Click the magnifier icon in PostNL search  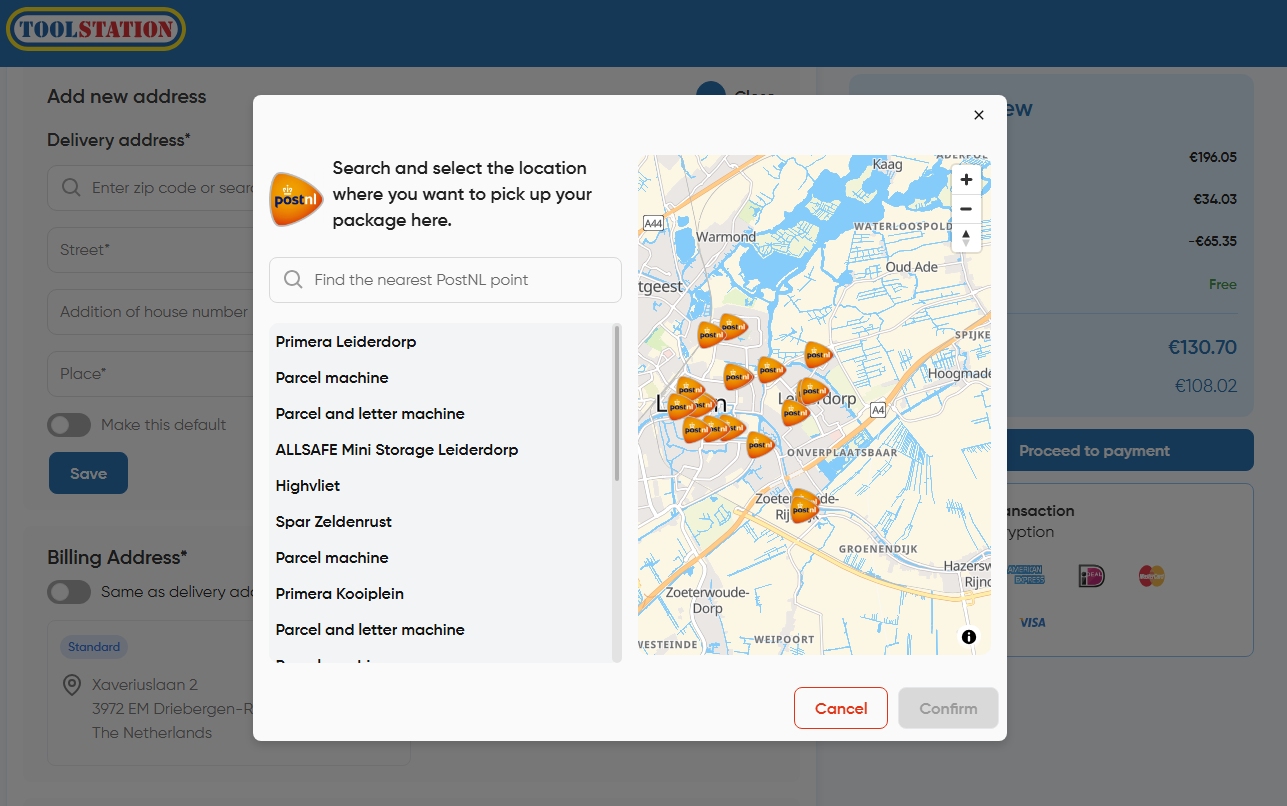293,280
